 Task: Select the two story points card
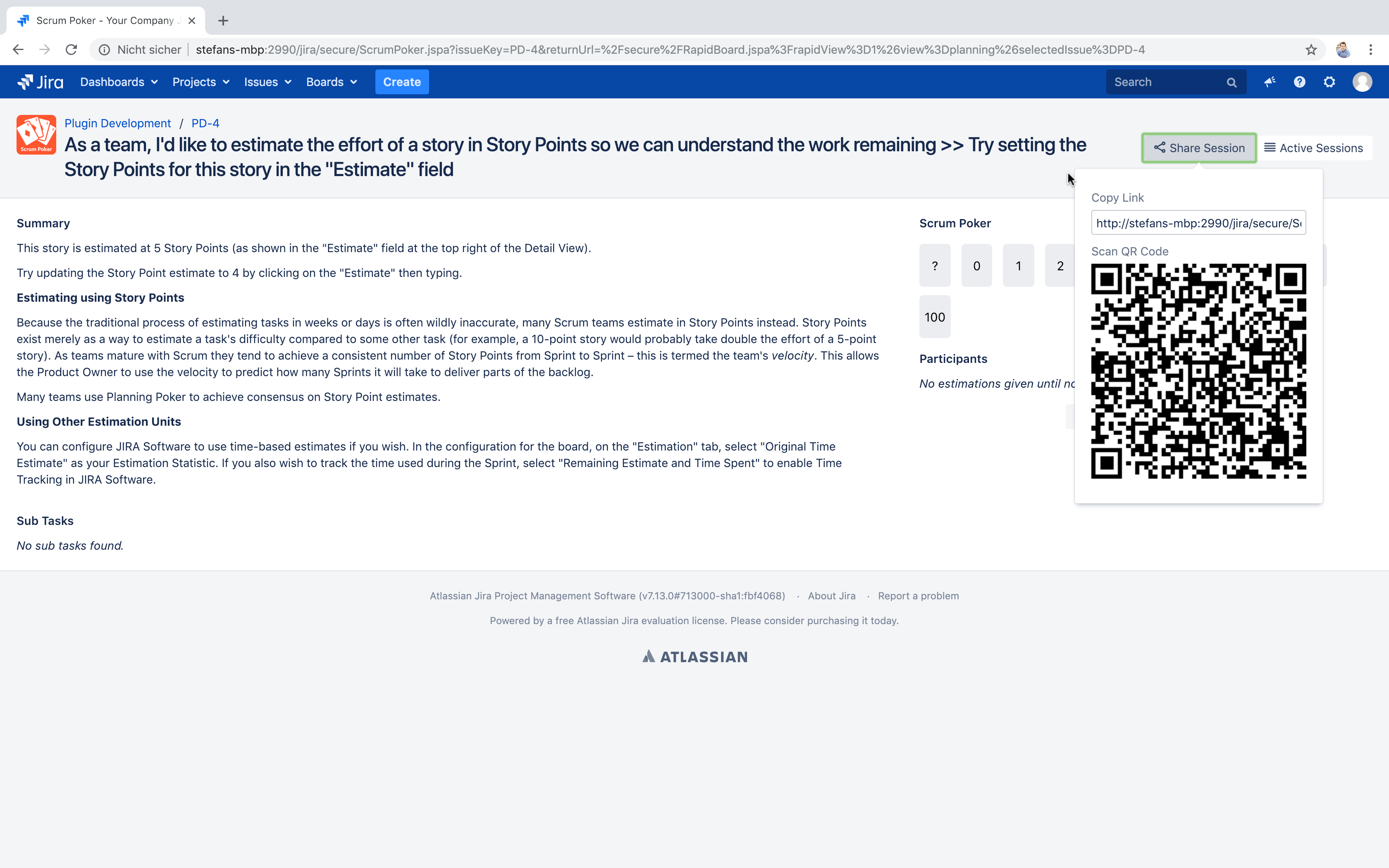[x=1060, y=265]
